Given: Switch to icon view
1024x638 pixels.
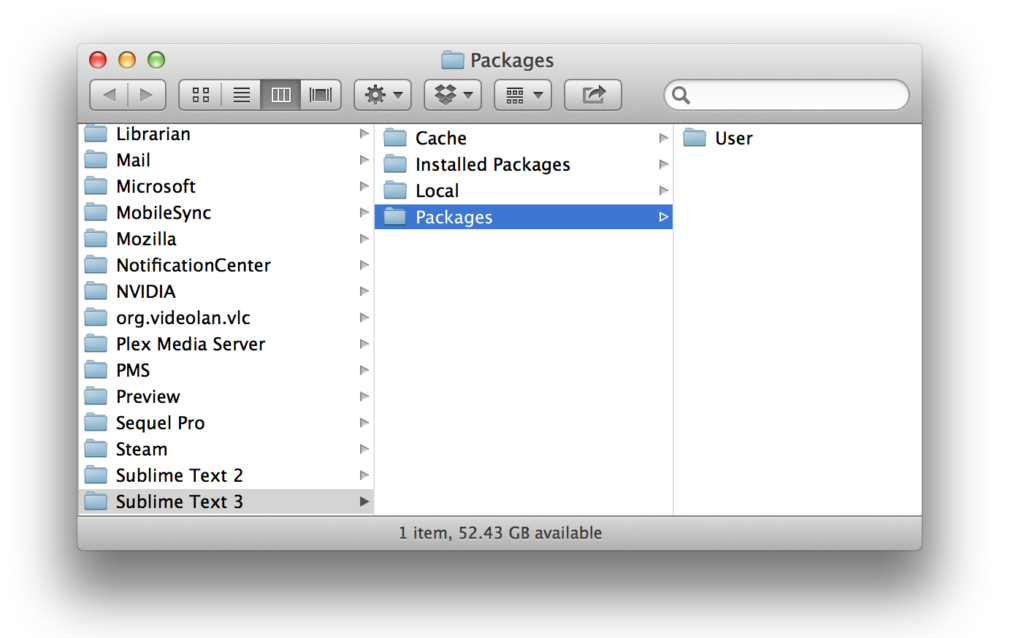Looking at the screenshot, I should click(200, 95).
